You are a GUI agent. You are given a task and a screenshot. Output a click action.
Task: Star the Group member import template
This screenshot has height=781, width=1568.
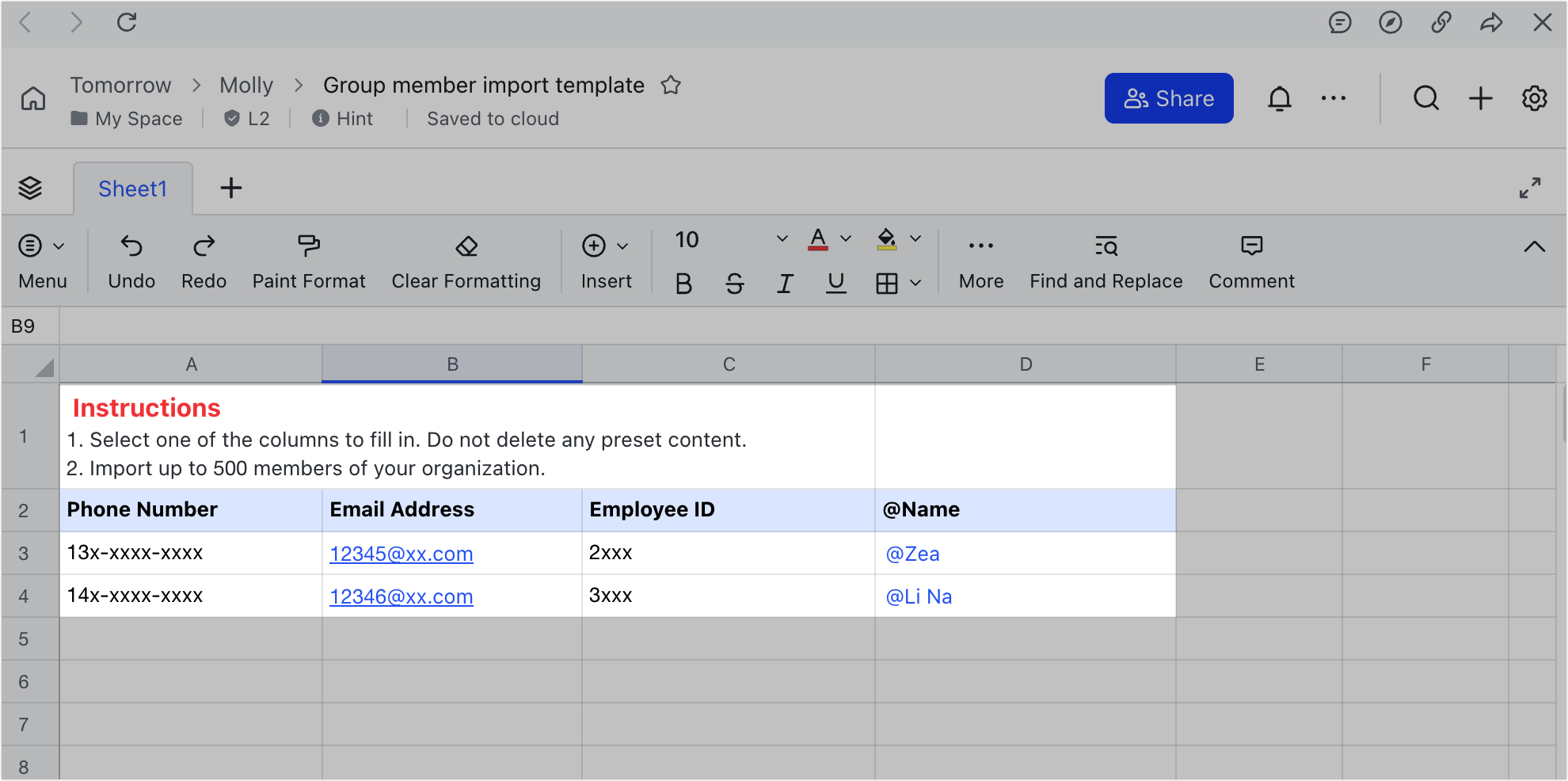[671, 85]
